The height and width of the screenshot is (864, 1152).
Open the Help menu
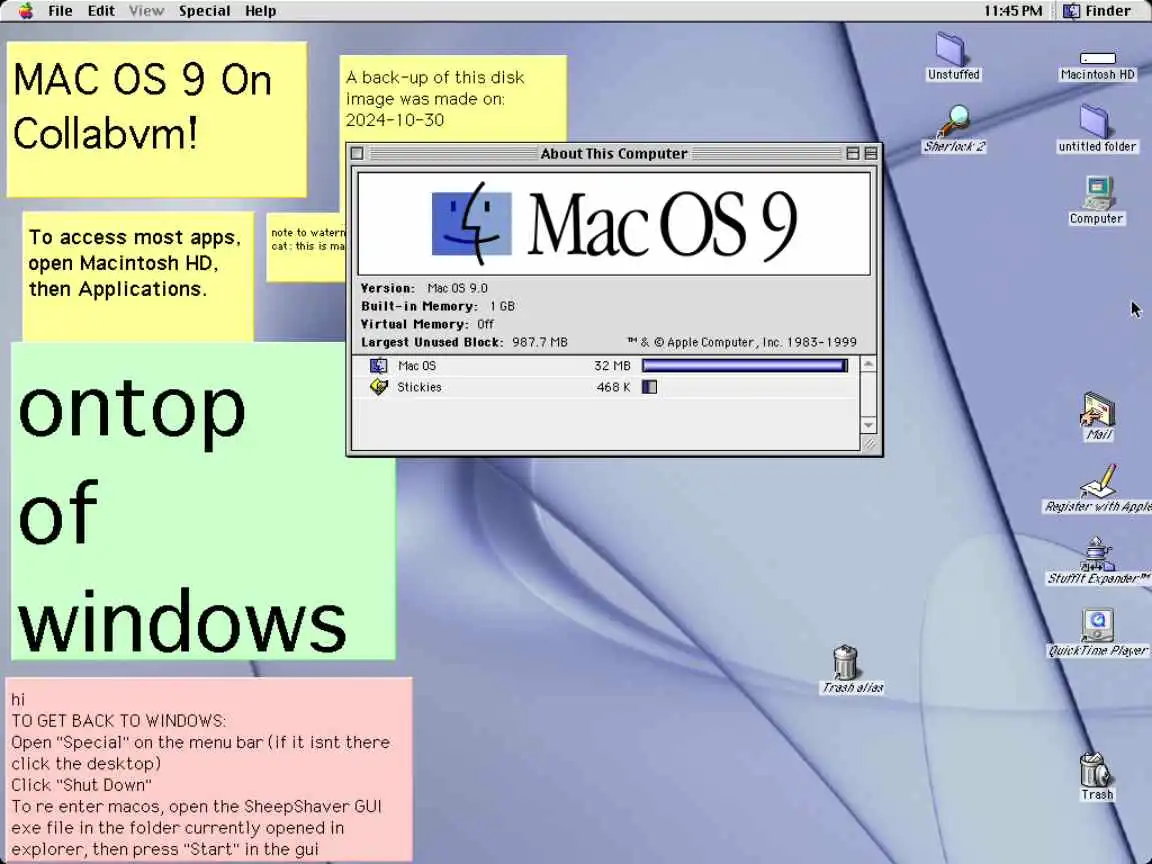coord(260,11)
